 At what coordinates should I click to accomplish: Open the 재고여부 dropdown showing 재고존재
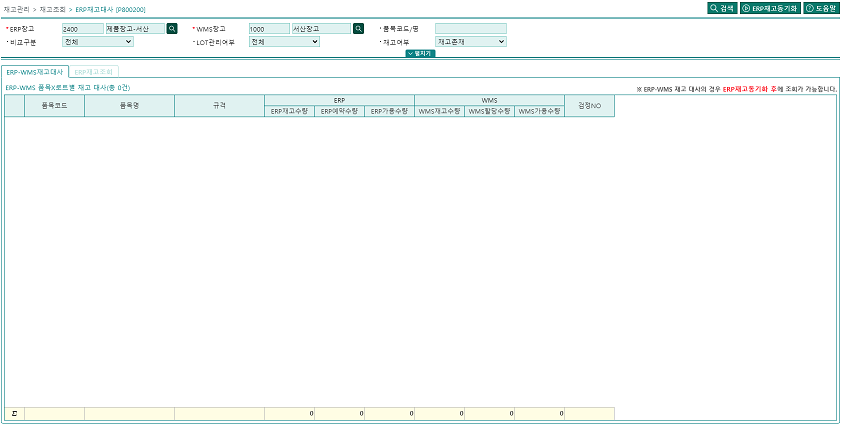[x=470, y=41]
